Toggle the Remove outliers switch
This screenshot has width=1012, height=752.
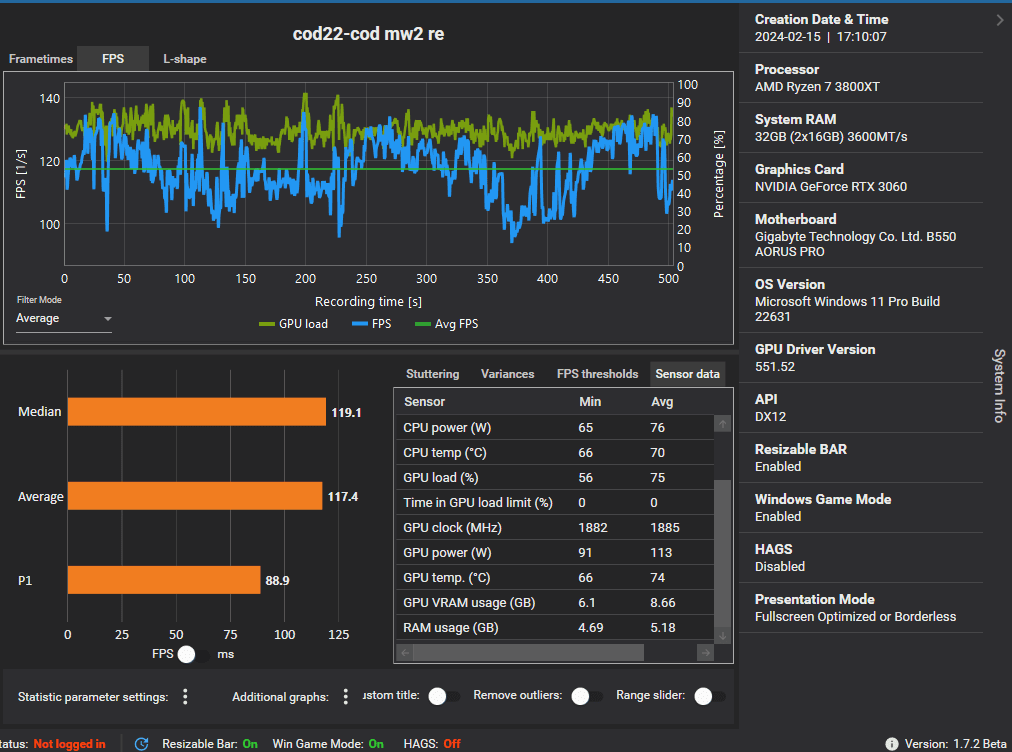pyautogui.click(x=587, y=696)
